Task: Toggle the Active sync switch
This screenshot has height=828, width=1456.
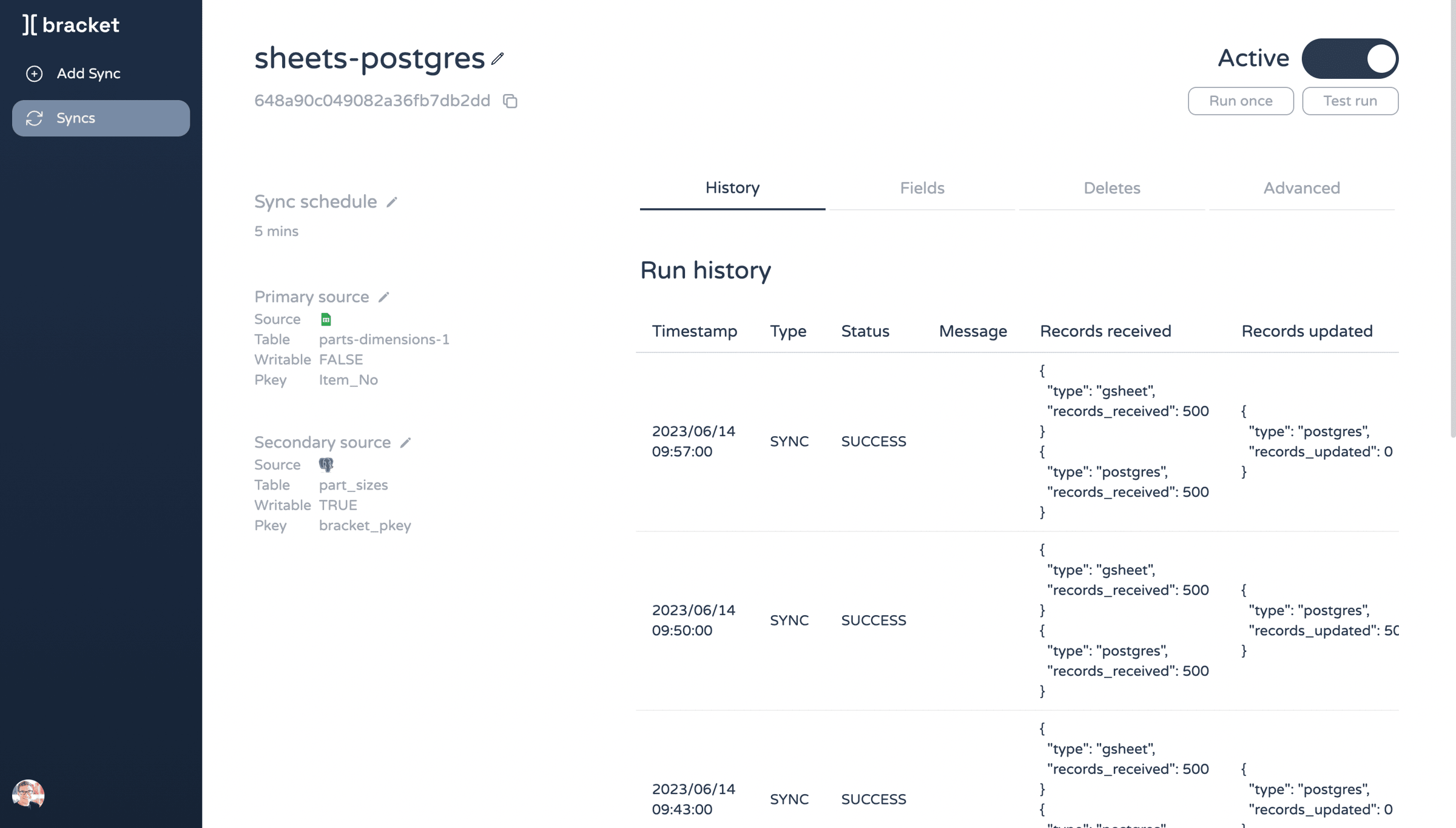Action: tap(1350, 59)
